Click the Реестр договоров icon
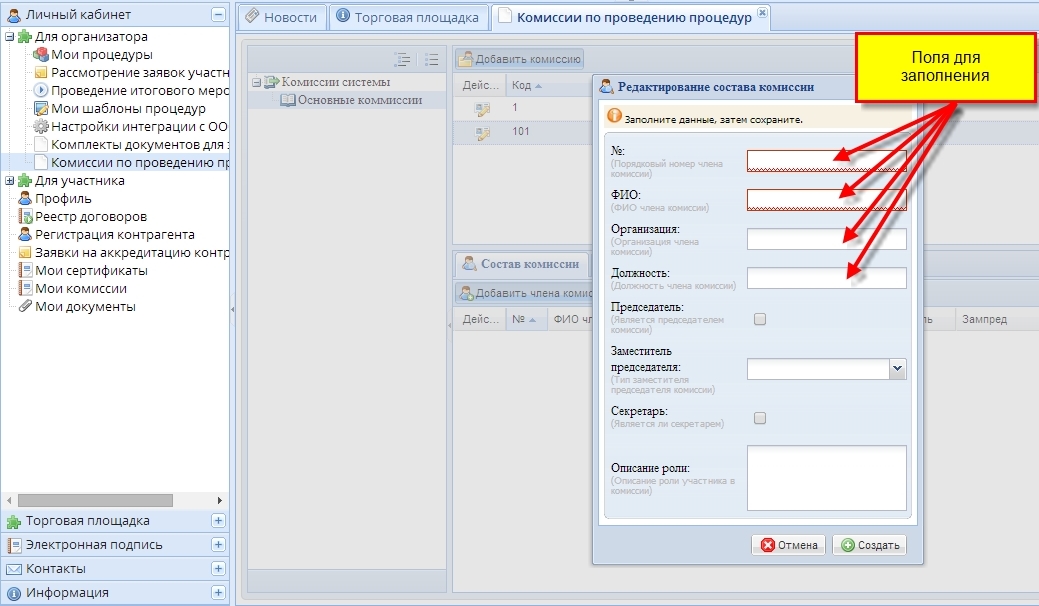Image resolution: width=1039 pixels, height=606 pixels. pos(25,217)
